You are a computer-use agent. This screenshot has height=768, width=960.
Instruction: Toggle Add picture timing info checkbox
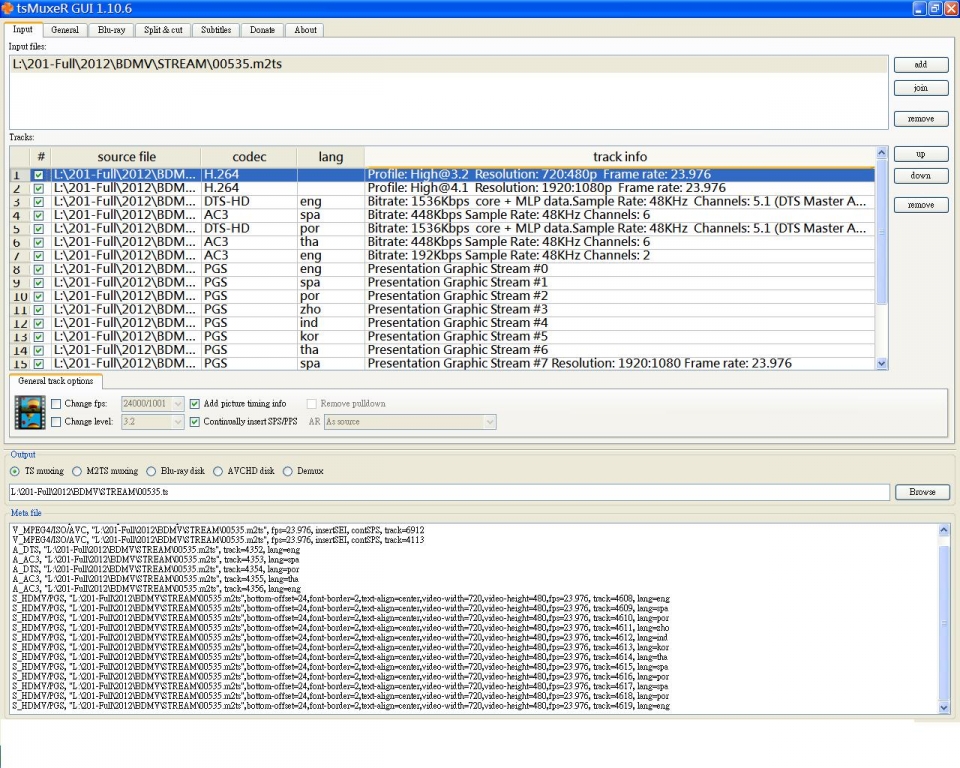click(x=195, y=404)
